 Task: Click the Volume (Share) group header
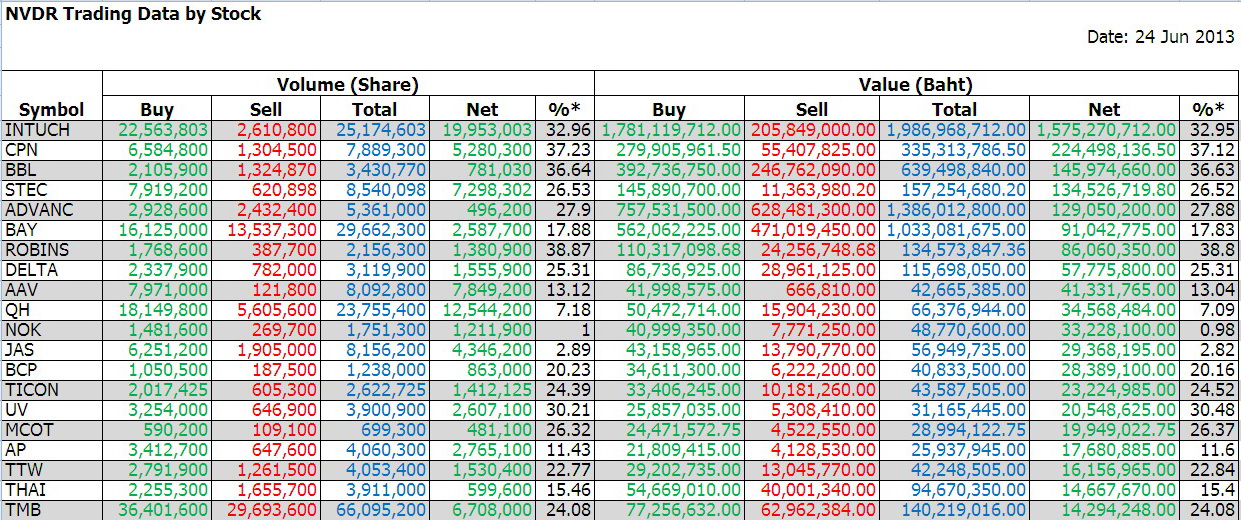(x=348, y=85)
